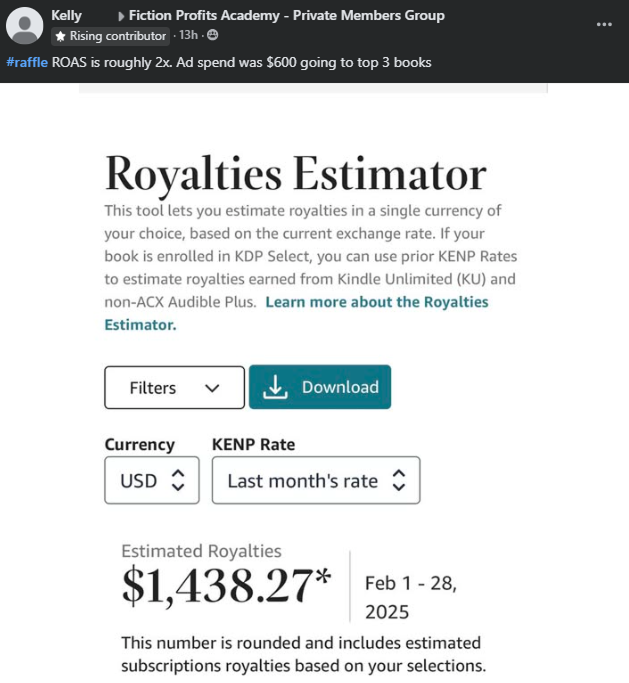Click the $1,438.27 estimated royalties figure
Screen dimensions: 629x683
[x=226, y=586]
